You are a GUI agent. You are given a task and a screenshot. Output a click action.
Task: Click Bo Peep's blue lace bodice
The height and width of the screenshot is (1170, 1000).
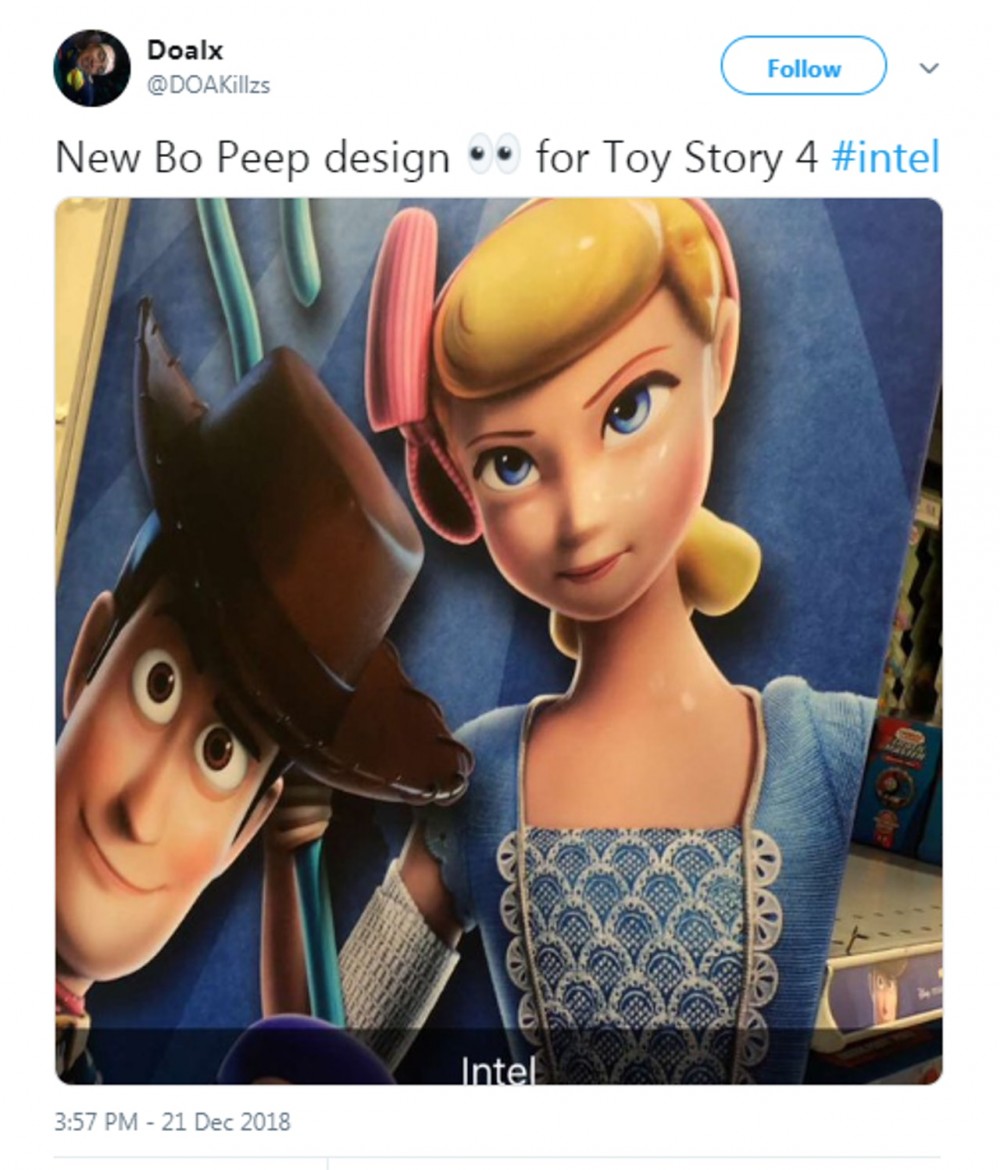(634, 933)
